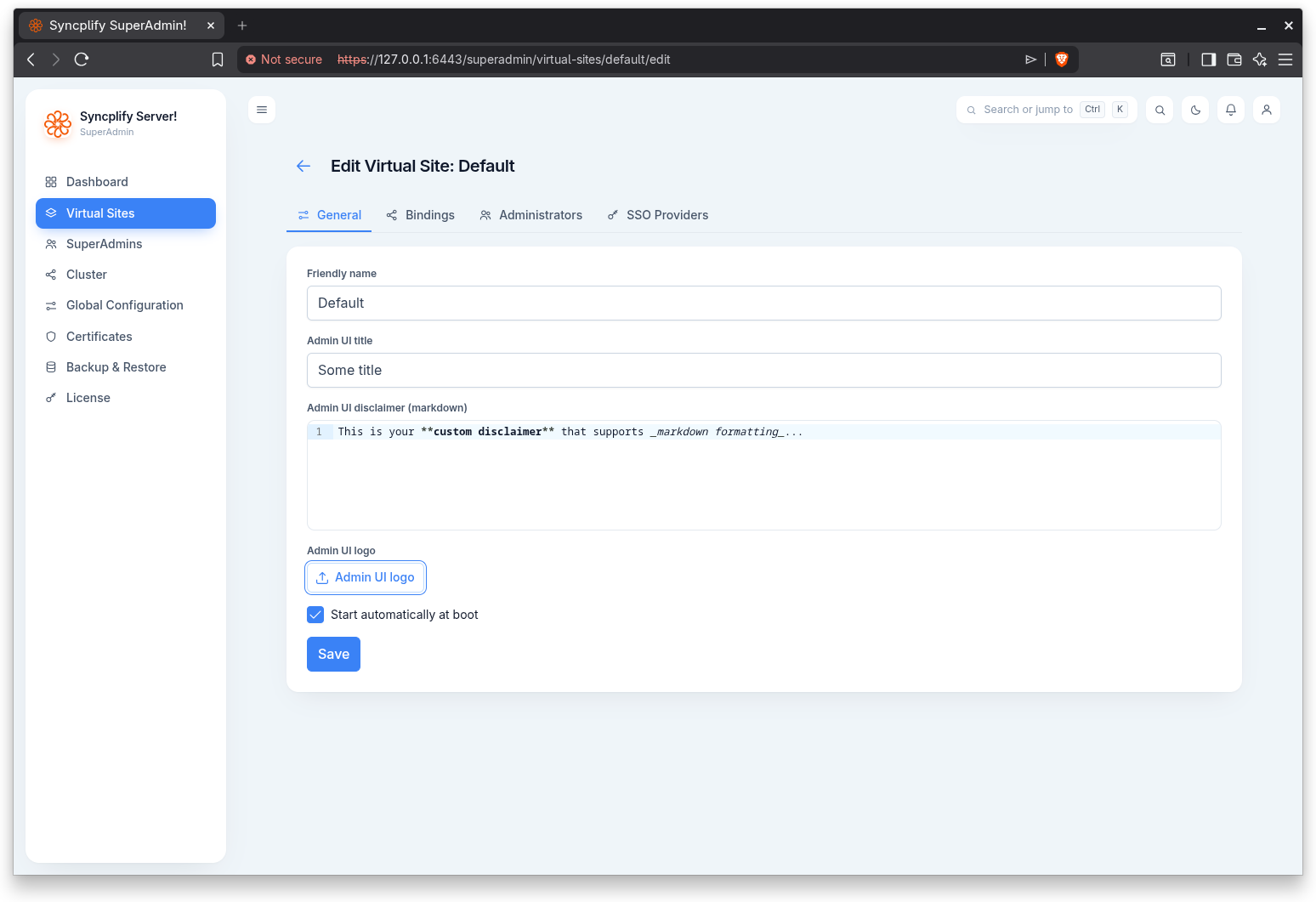Viewport: 1316px width, 902px height.
Task: Open Certificates page
Action: point(126,337)
